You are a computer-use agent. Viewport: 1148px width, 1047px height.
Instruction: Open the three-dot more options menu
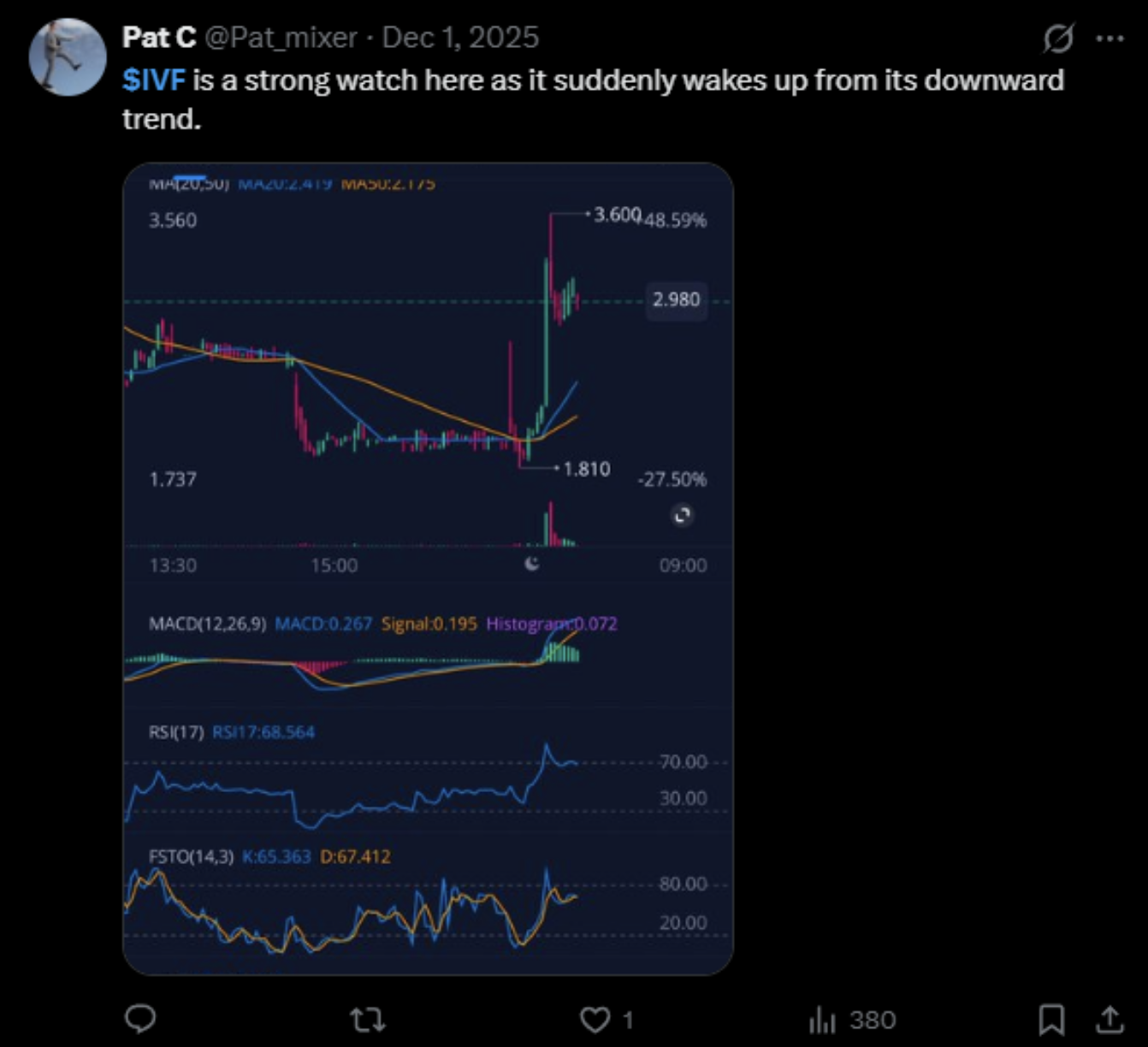click(x=1110, y=38)
